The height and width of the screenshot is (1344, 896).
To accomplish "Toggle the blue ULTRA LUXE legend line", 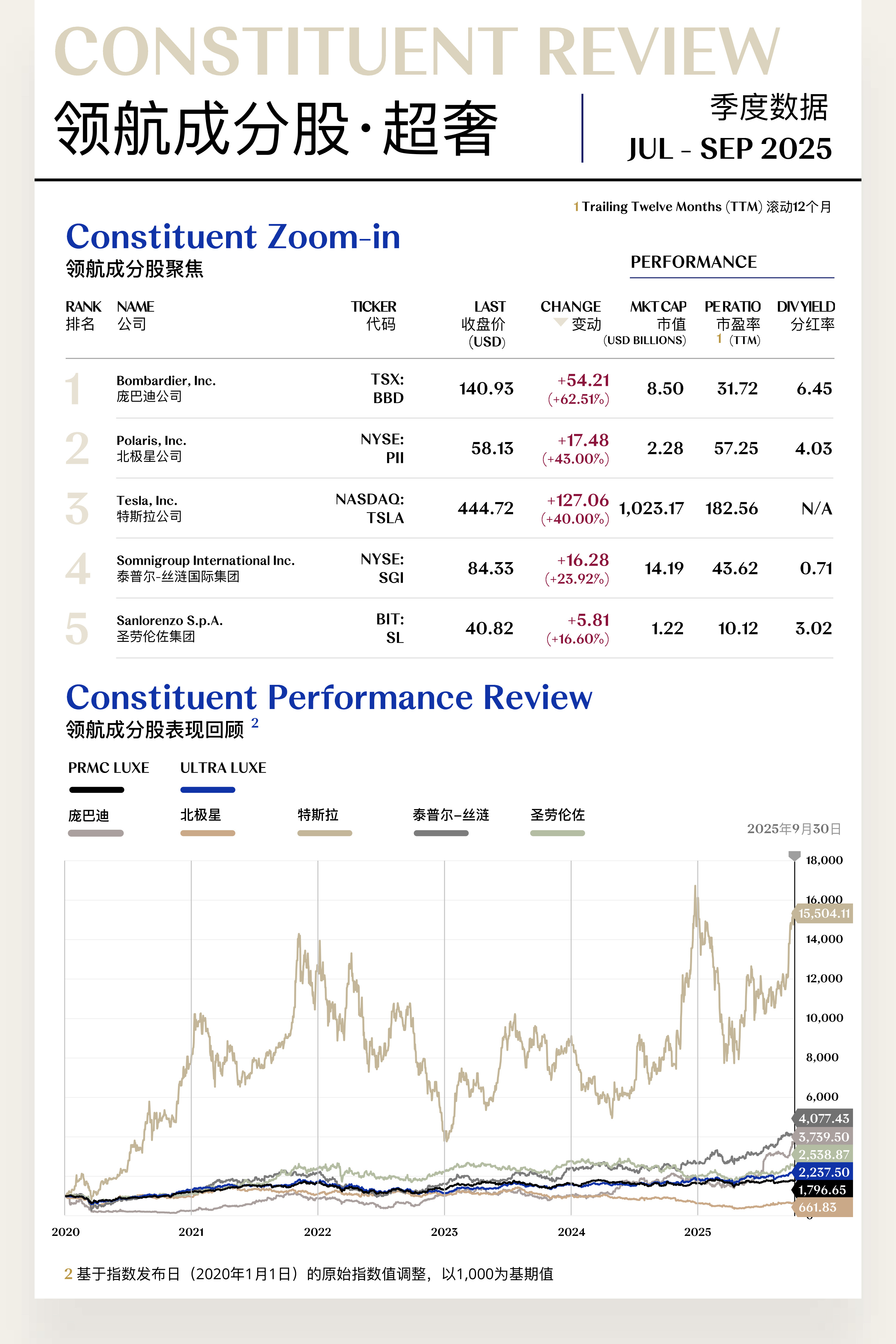I will [208, 790].
